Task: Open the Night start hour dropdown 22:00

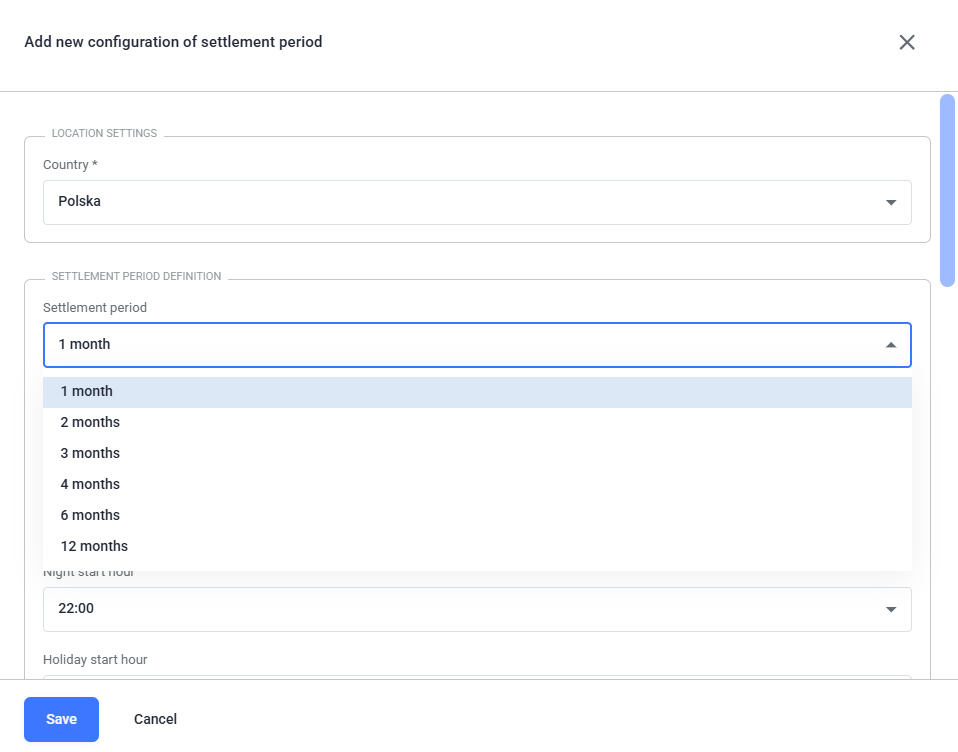Action: coord(477,610)
